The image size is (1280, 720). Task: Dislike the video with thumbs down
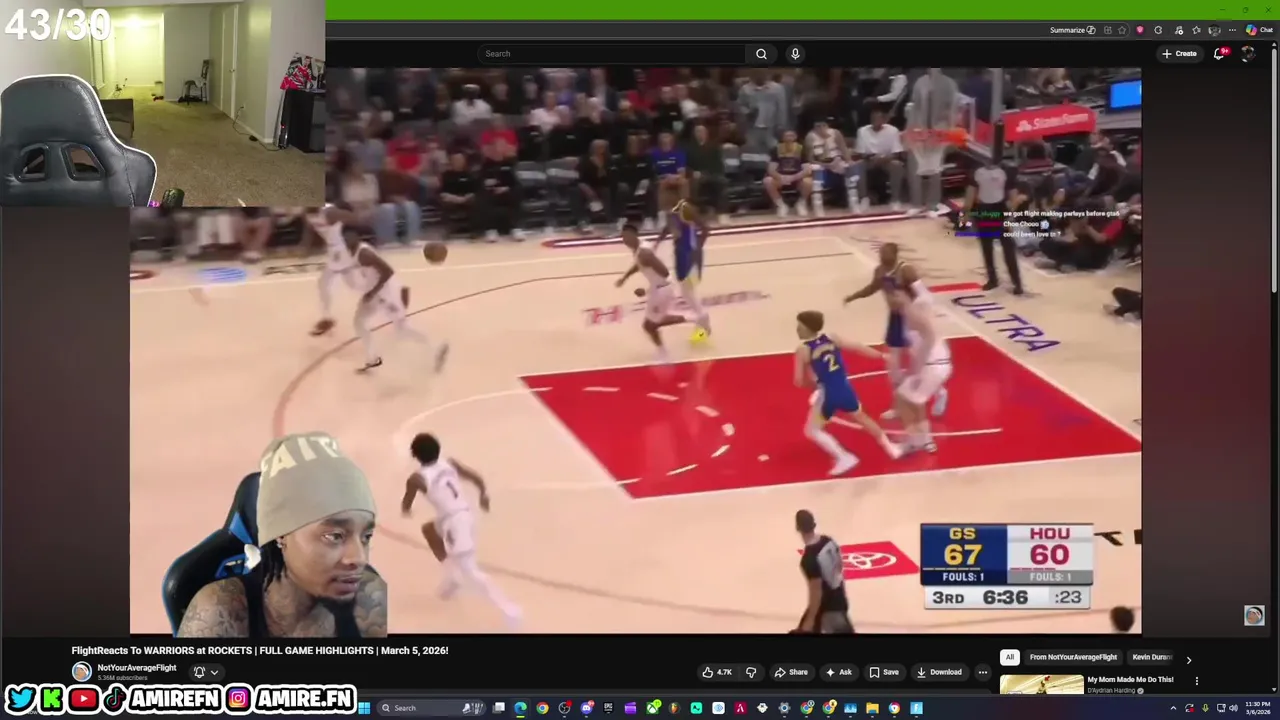click(x=751, y=672)
